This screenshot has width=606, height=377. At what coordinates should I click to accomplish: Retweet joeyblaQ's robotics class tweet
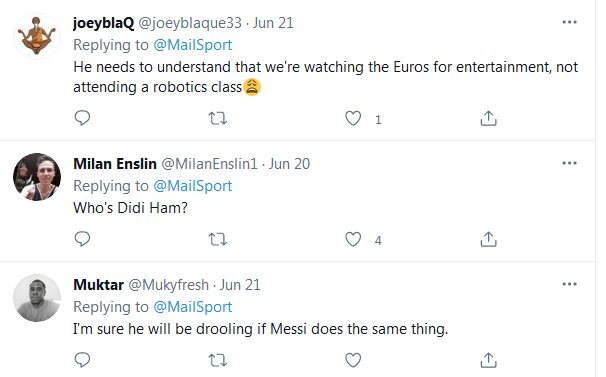tap(218, 118)
